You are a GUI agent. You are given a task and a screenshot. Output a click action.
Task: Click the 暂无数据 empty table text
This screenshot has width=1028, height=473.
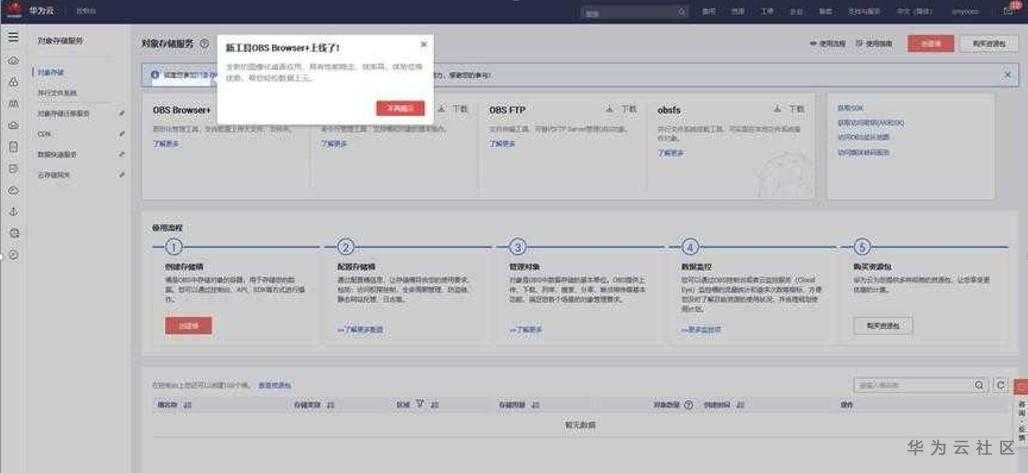tap(580, 425)
